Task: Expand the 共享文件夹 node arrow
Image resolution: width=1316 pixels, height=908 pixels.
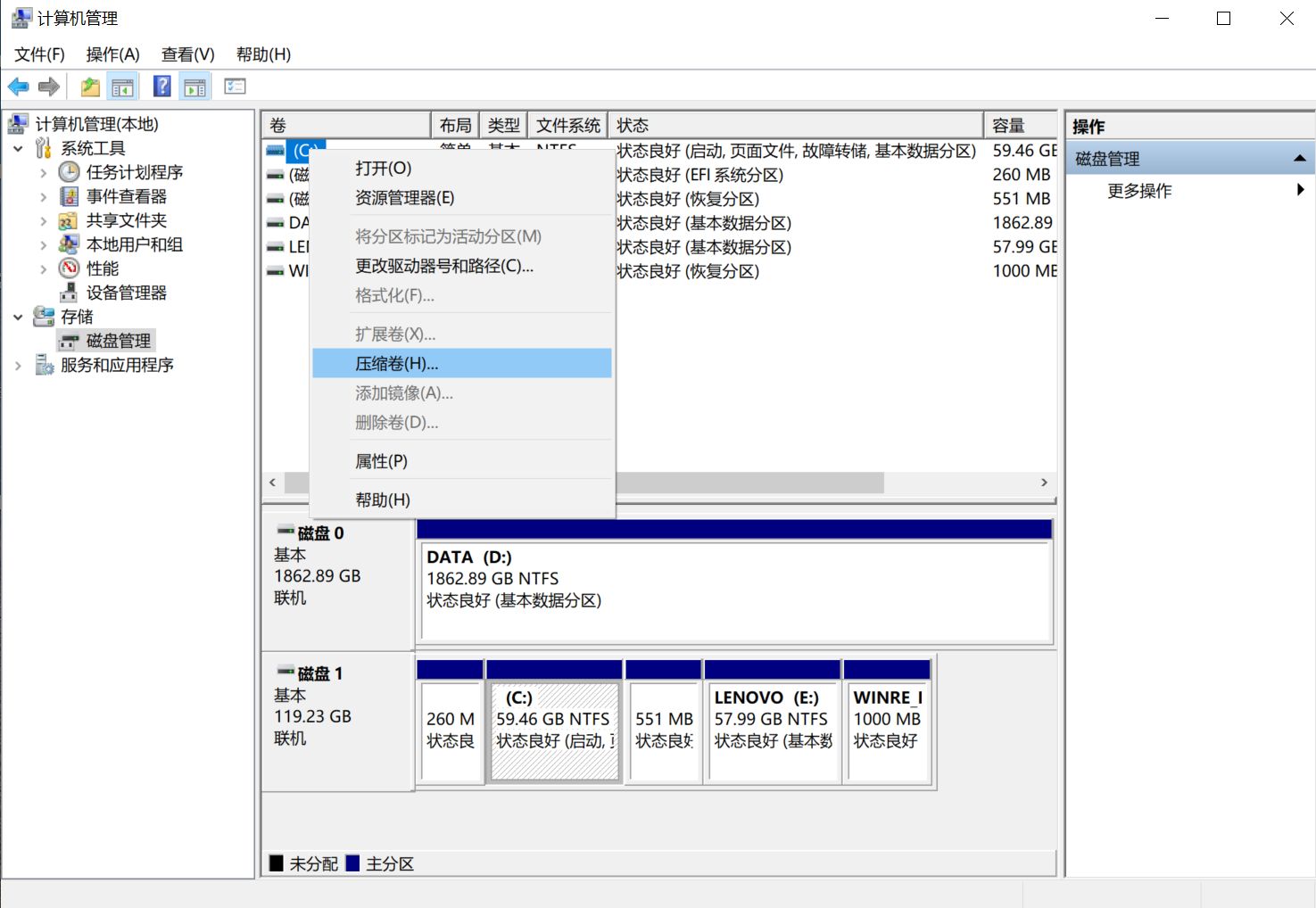Action: (43, 220)
